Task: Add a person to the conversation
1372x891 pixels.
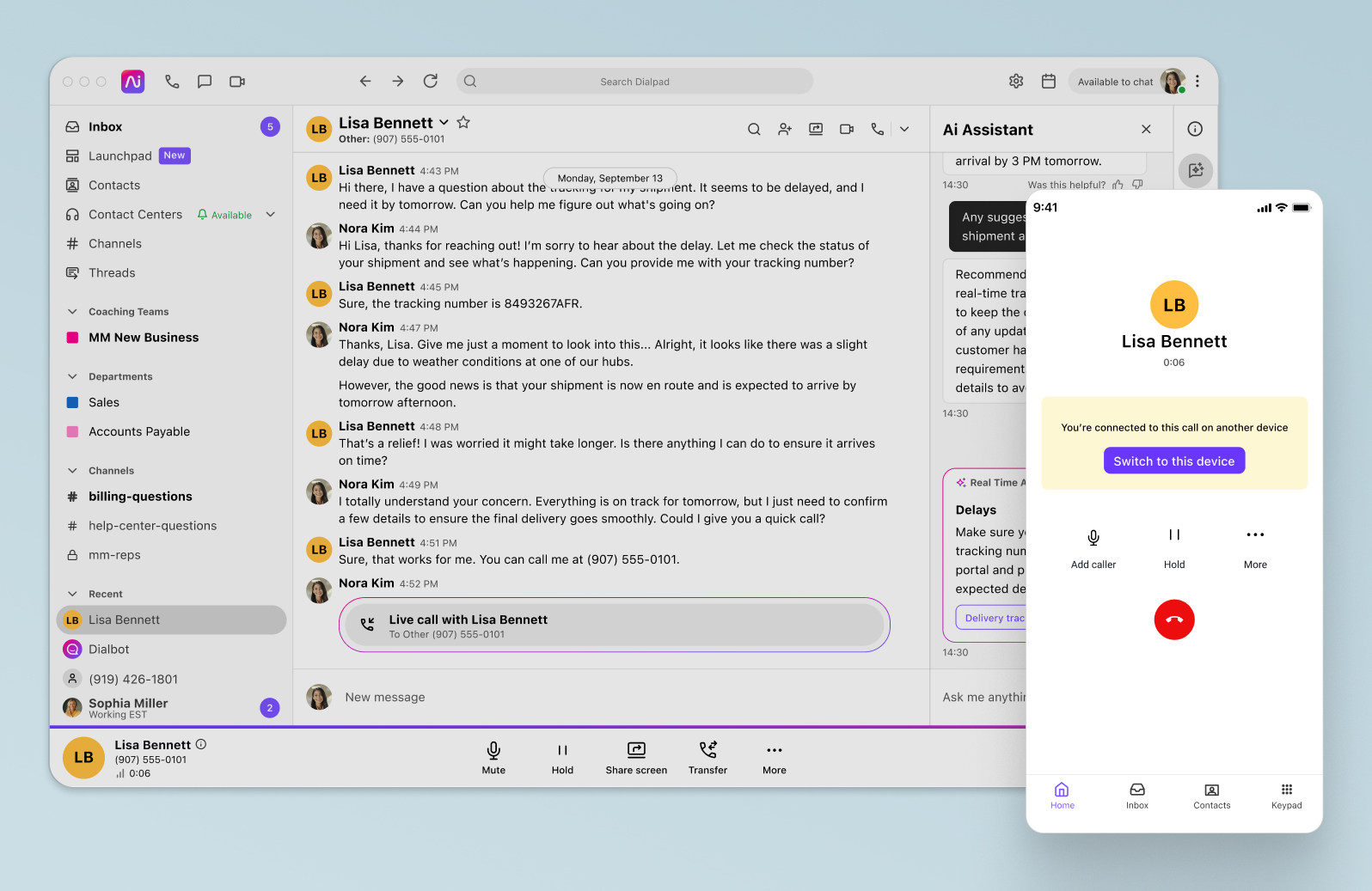Action: coord(785,129)
